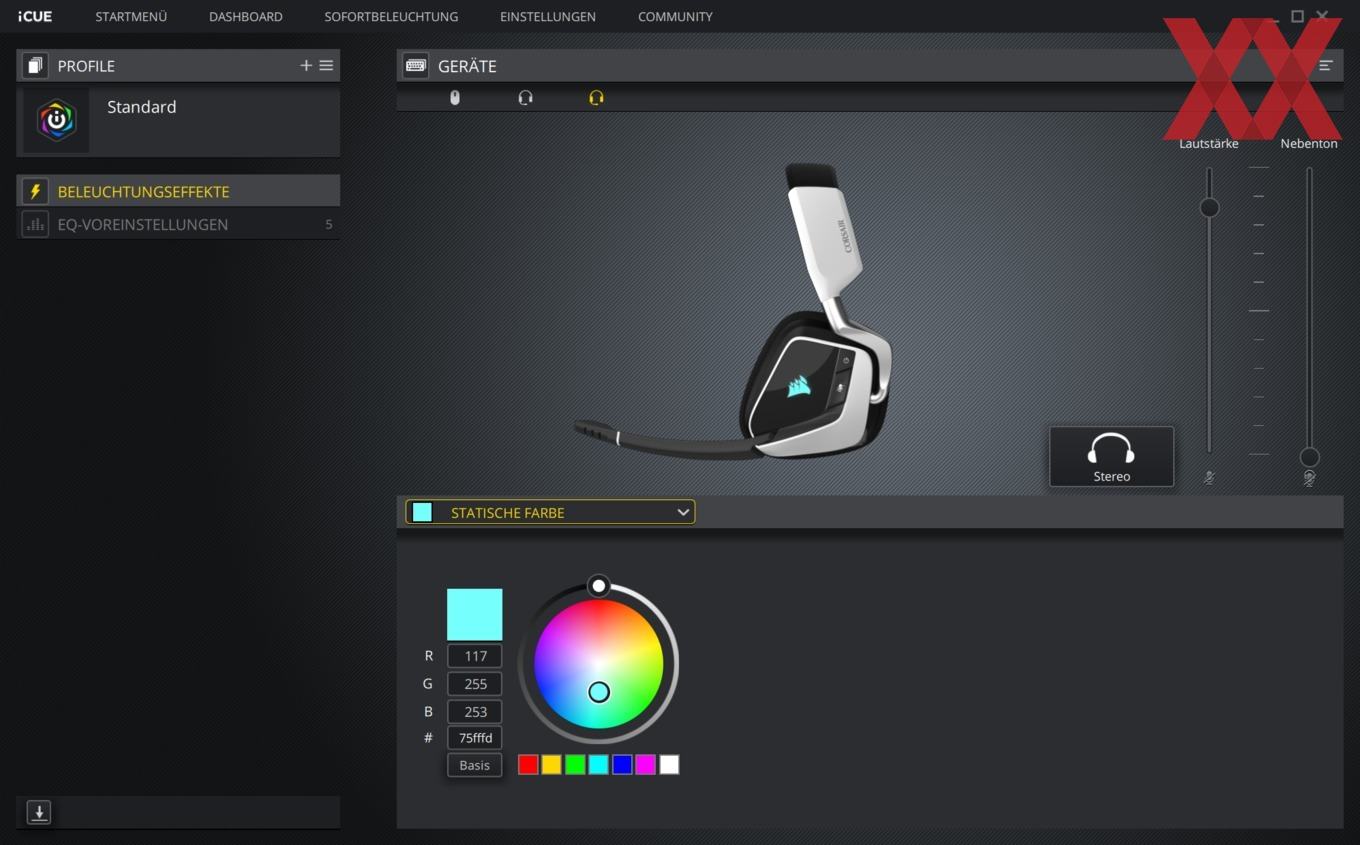Select EQ-Voreinstellungen section
The width and height of the screenshot is (1360, 845).
pyautogui.click(x=178, y=224)
